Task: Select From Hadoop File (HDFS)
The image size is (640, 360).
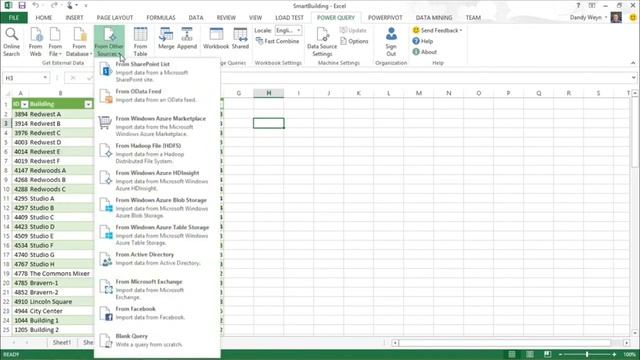Action: click(x=157, y=153)
